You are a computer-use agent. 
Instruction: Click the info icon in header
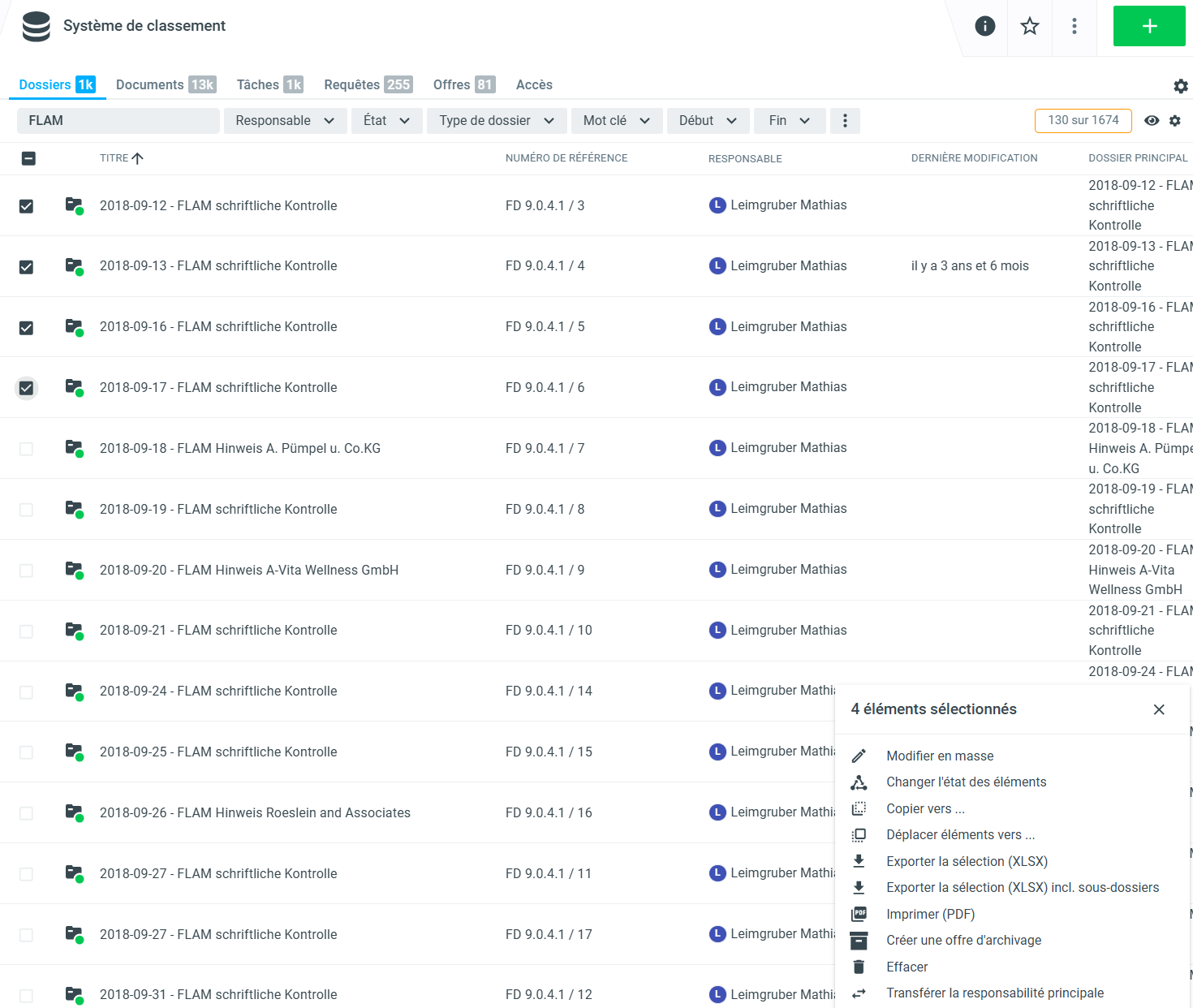coord(984,26)
